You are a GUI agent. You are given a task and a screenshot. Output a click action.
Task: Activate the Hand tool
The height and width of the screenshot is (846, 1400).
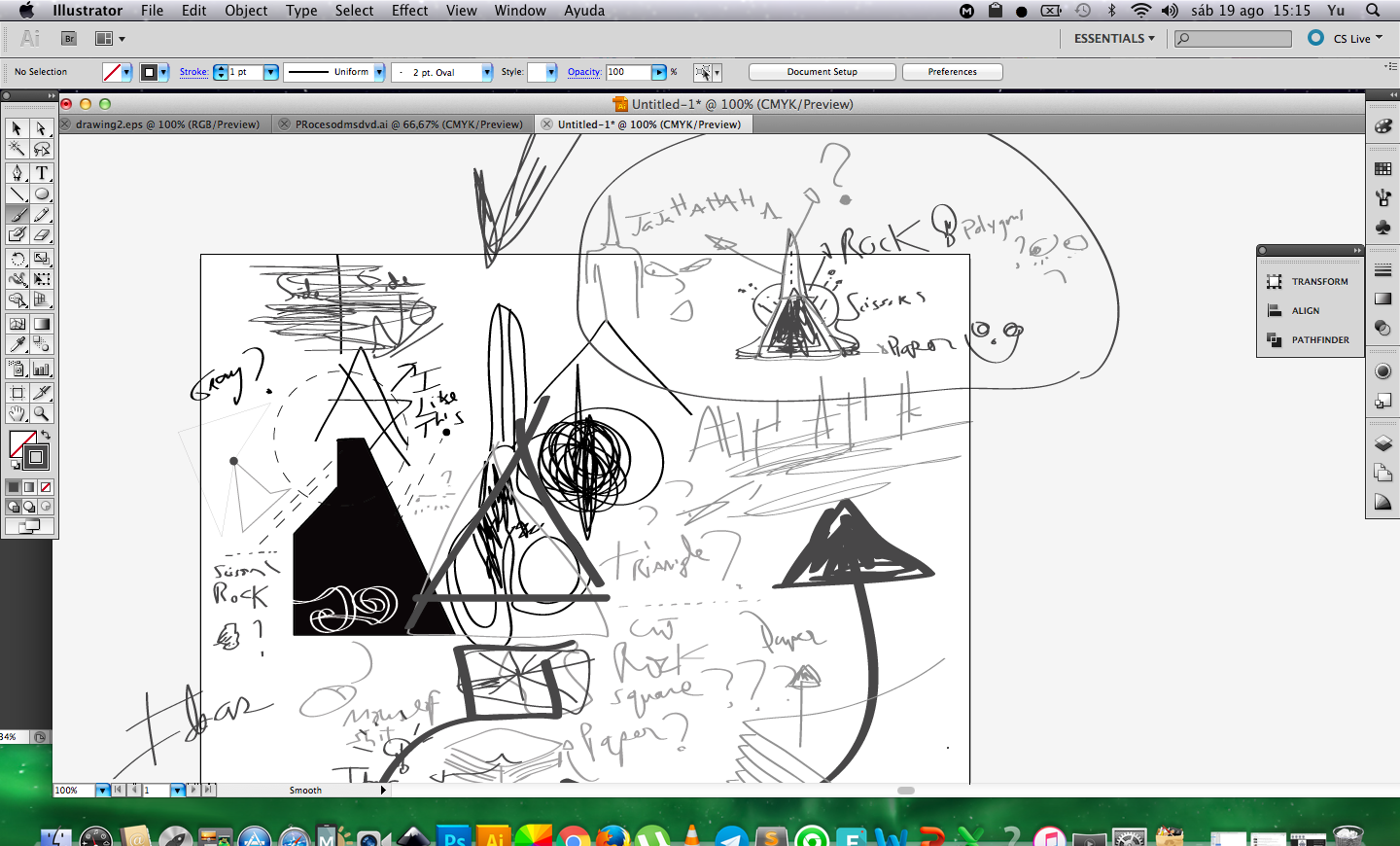[17, 413]
